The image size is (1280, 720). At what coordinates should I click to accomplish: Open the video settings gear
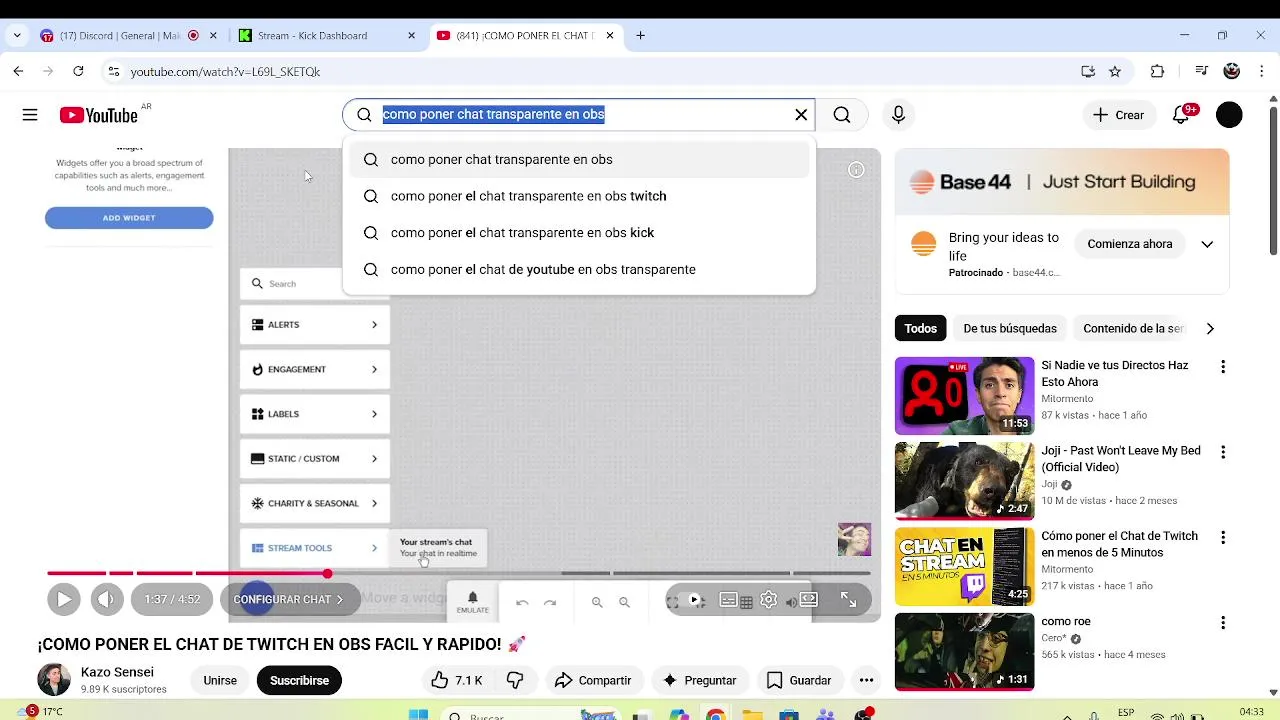tap(768, 600)
